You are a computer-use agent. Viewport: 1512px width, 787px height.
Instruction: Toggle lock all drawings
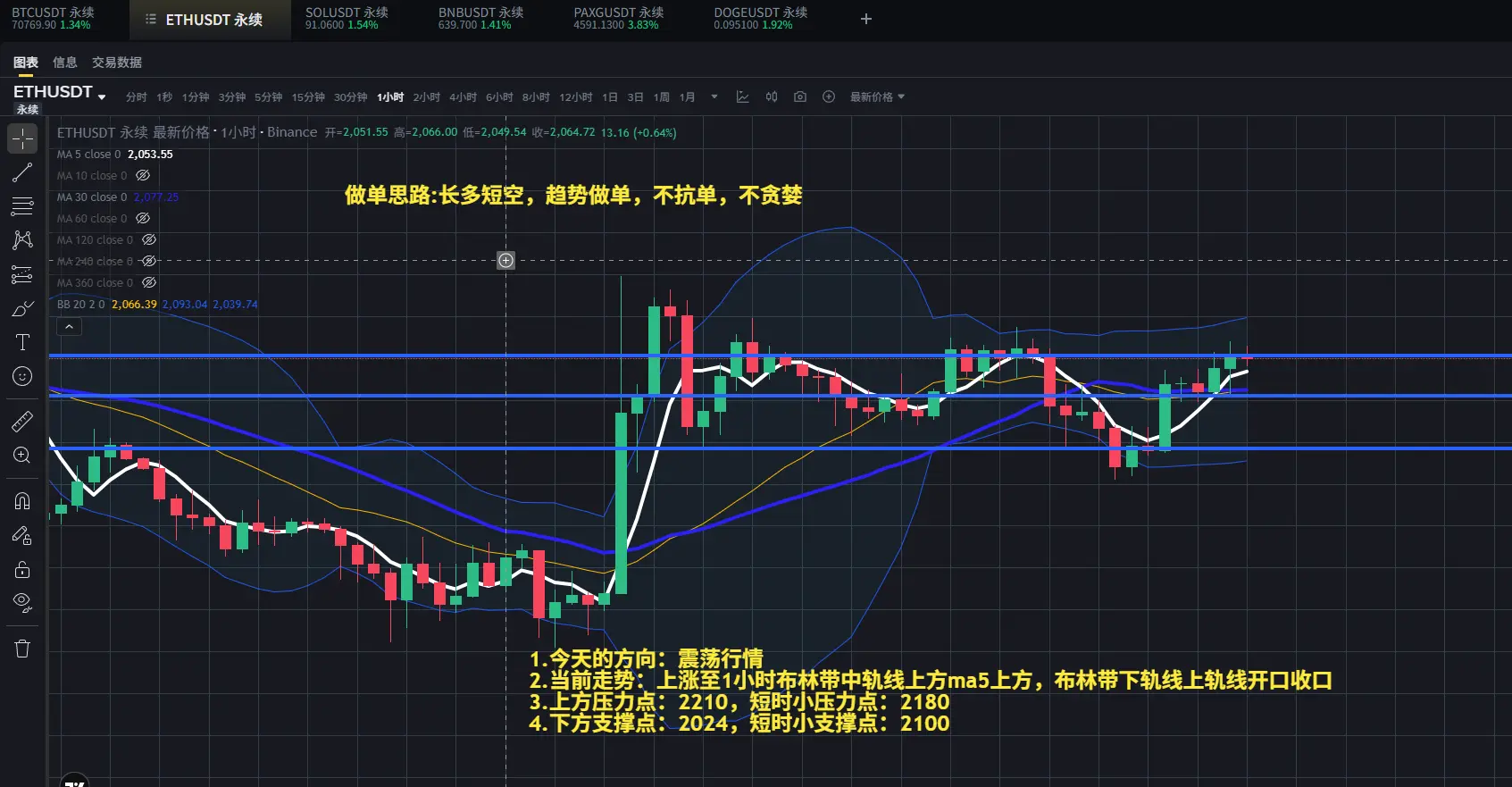(x=22, y=569)
